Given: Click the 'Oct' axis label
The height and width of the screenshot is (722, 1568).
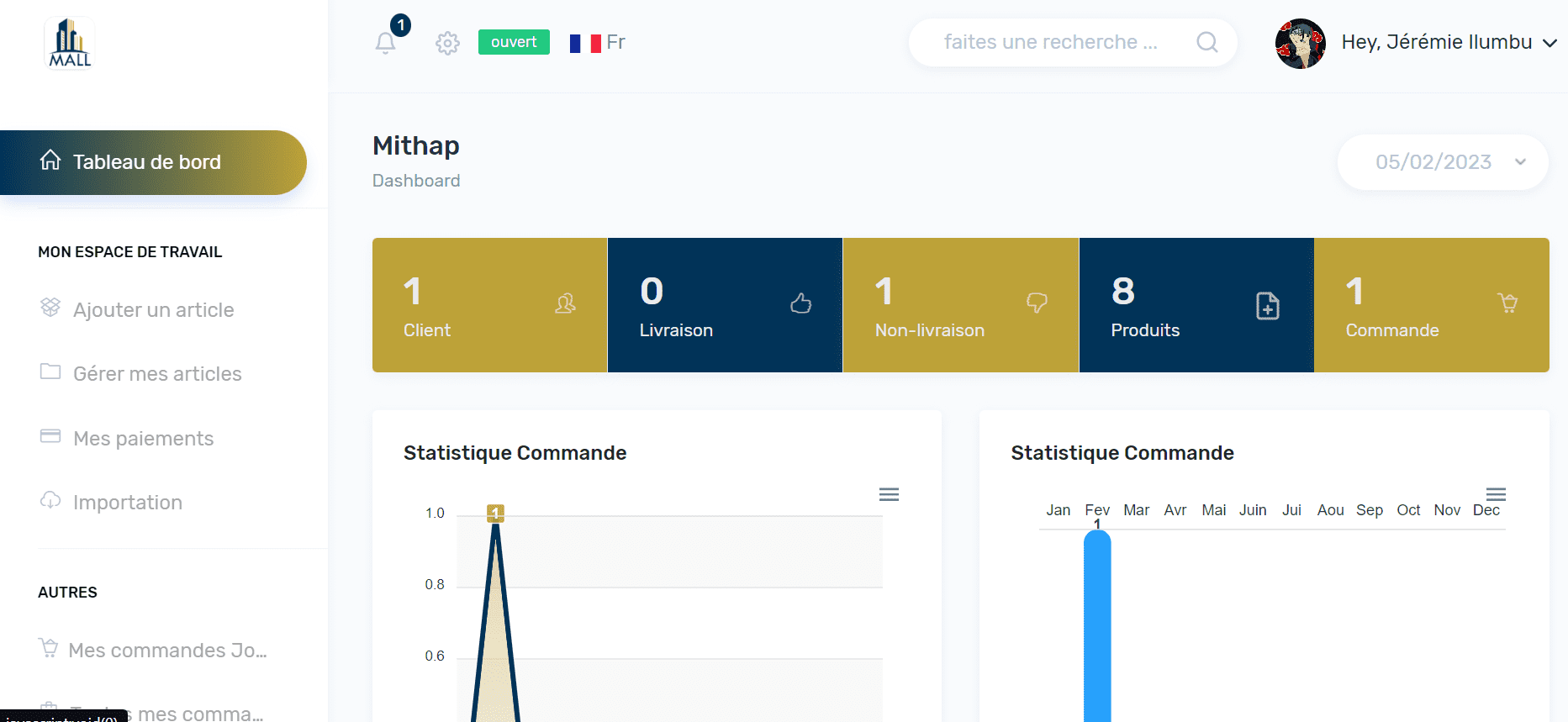Looking at the screenshot, I should (x=1408, y=510).
